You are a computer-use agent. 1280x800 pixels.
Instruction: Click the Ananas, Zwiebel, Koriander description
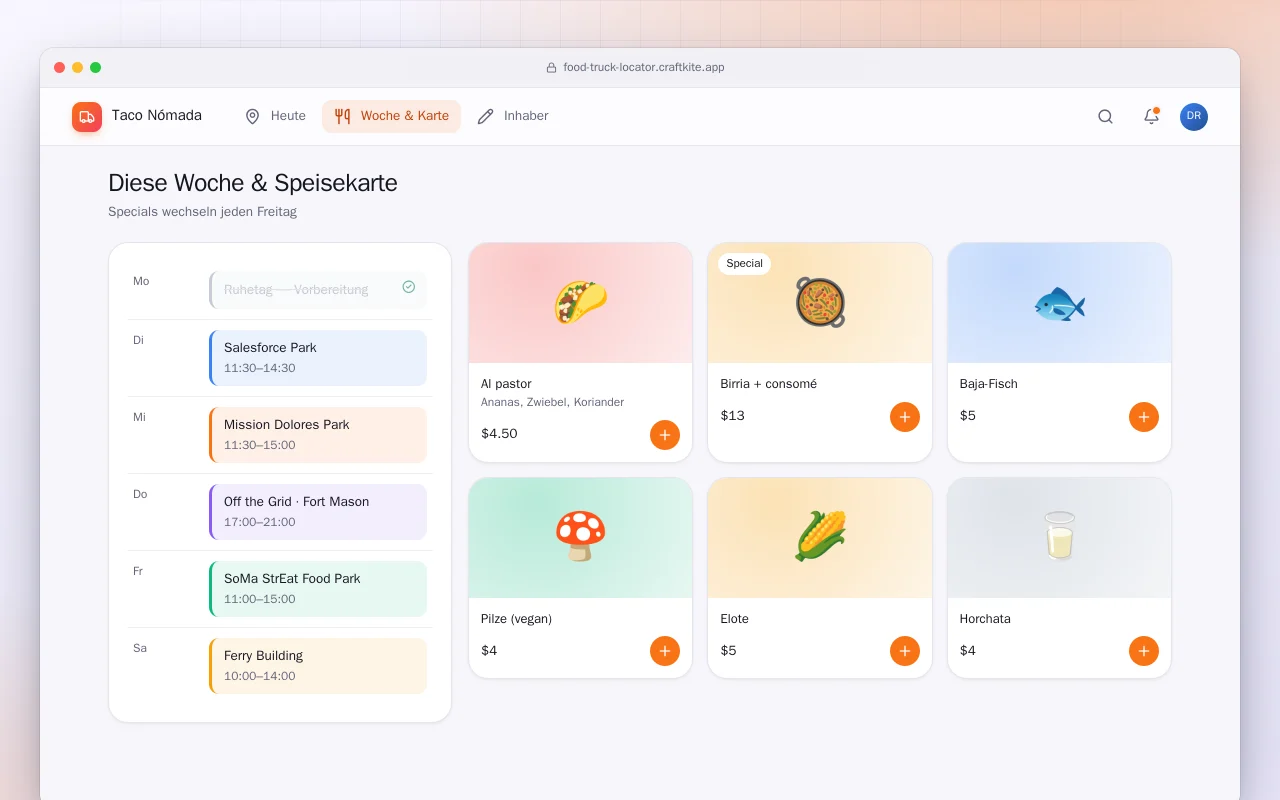click(552, 402)
